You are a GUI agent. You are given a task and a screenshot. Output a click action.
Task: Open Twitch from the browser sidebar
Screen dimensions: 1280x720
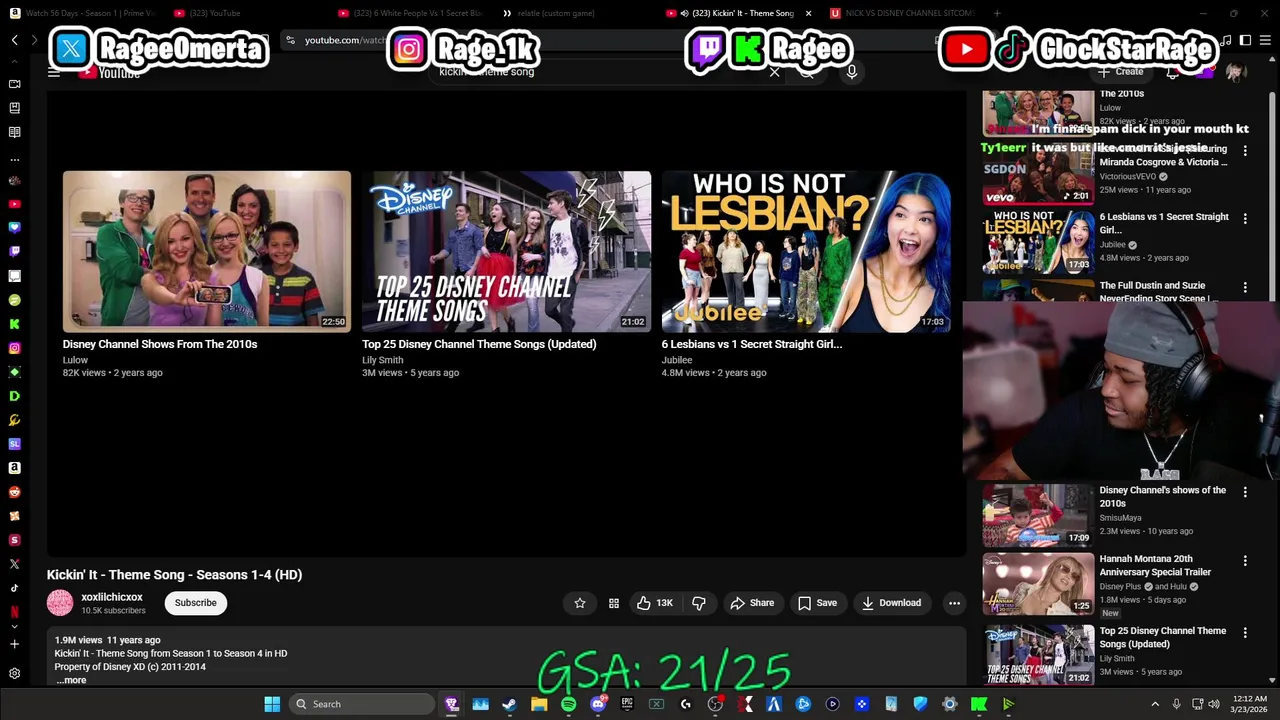tap(14, 252)
